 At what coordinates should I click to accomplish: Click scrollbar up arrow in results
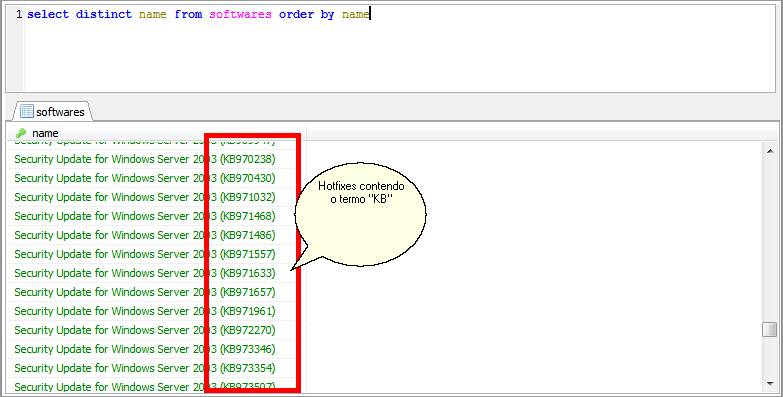point(769,151)
